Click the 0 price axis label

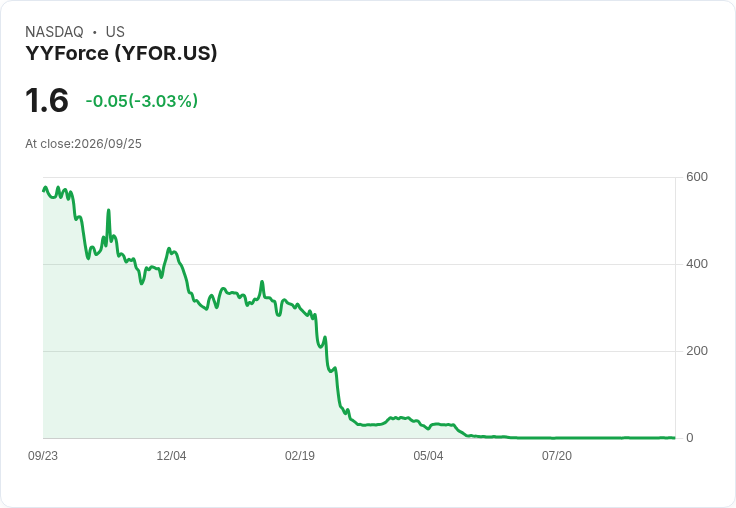click(690, 438)
